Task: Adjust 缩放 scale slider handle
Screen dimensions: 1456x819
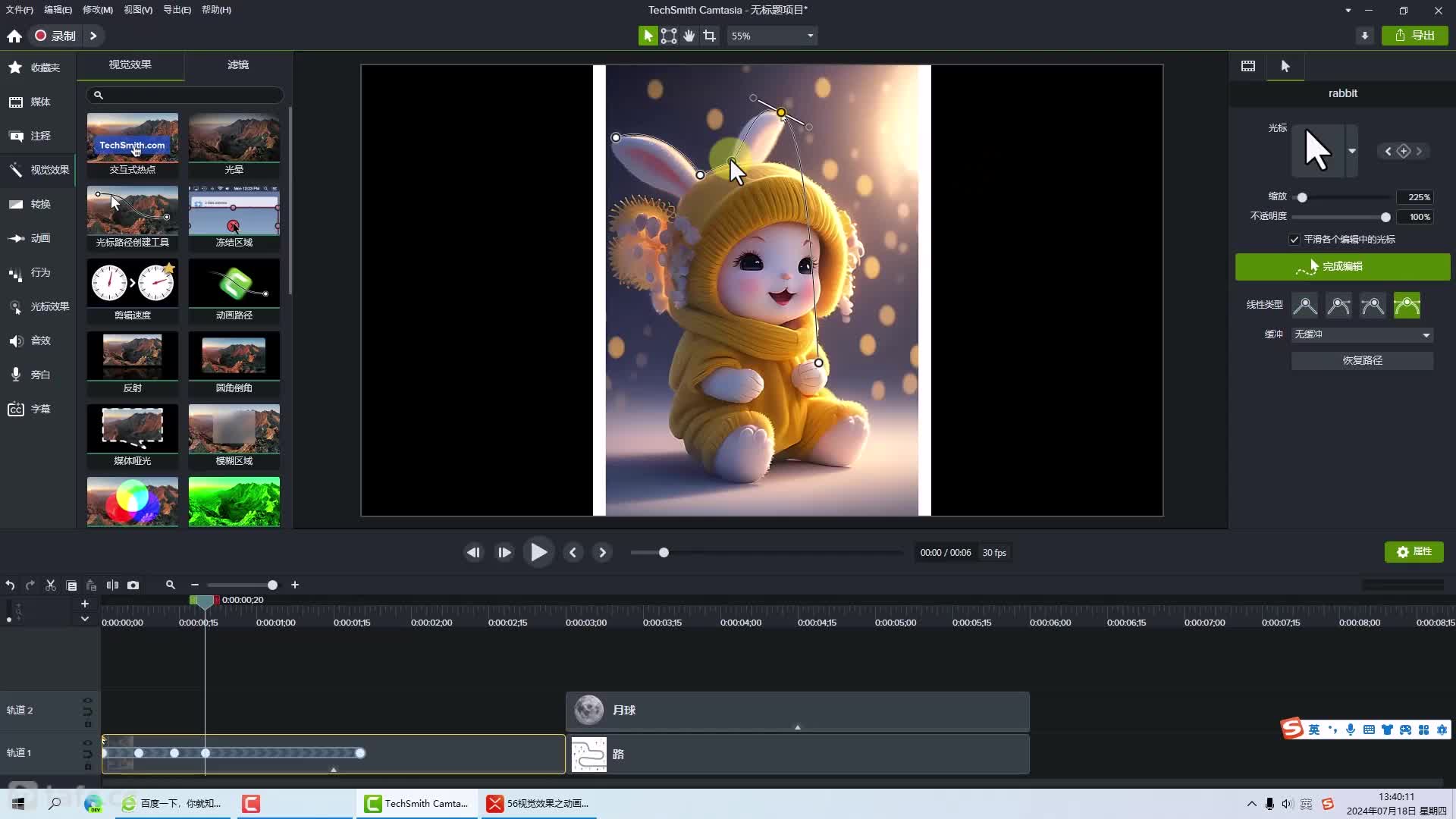Action: point(1302,197)
